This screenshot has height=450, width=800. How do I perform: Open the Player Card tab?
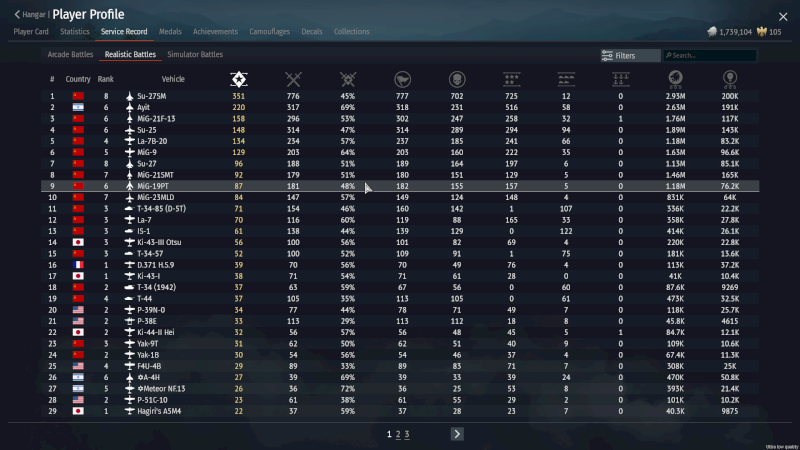point(31,32)
